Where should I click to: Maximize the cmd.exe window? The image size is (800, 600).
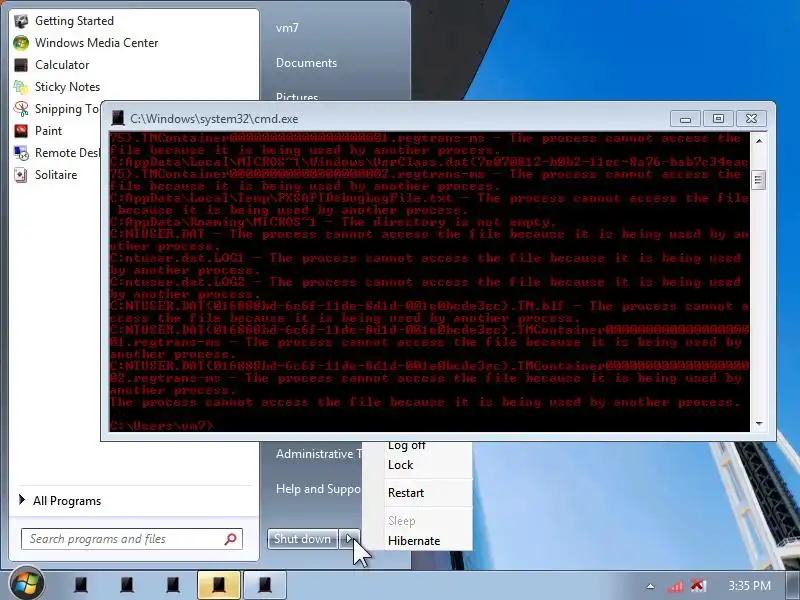tap(718, 119)
